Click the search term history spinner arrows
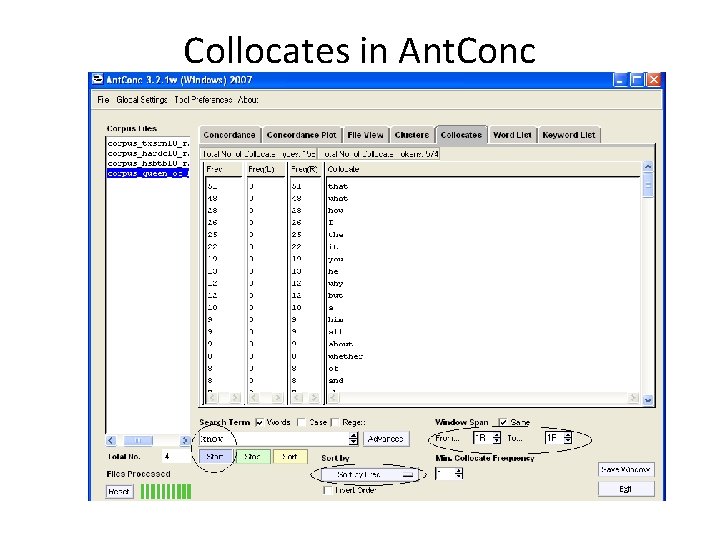Screen dimensions: 720x540 point(354,439)
